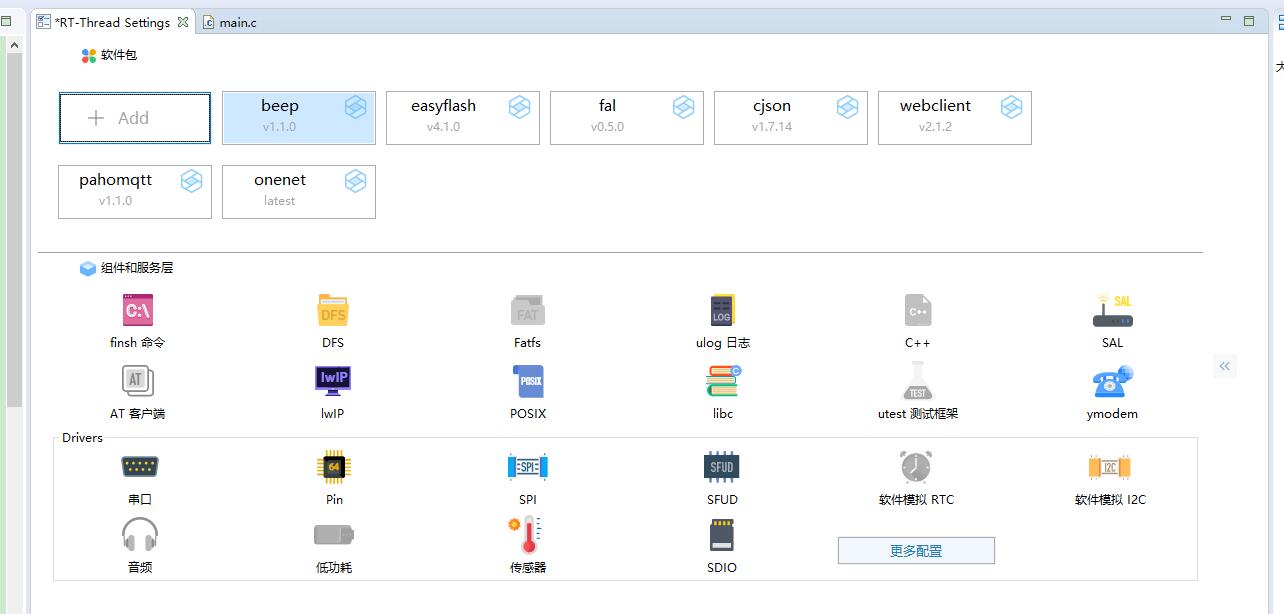The height and width of the screenshot is (614, 1284).
Task: Click the libc books icon
Action: [x=722, y=381]
